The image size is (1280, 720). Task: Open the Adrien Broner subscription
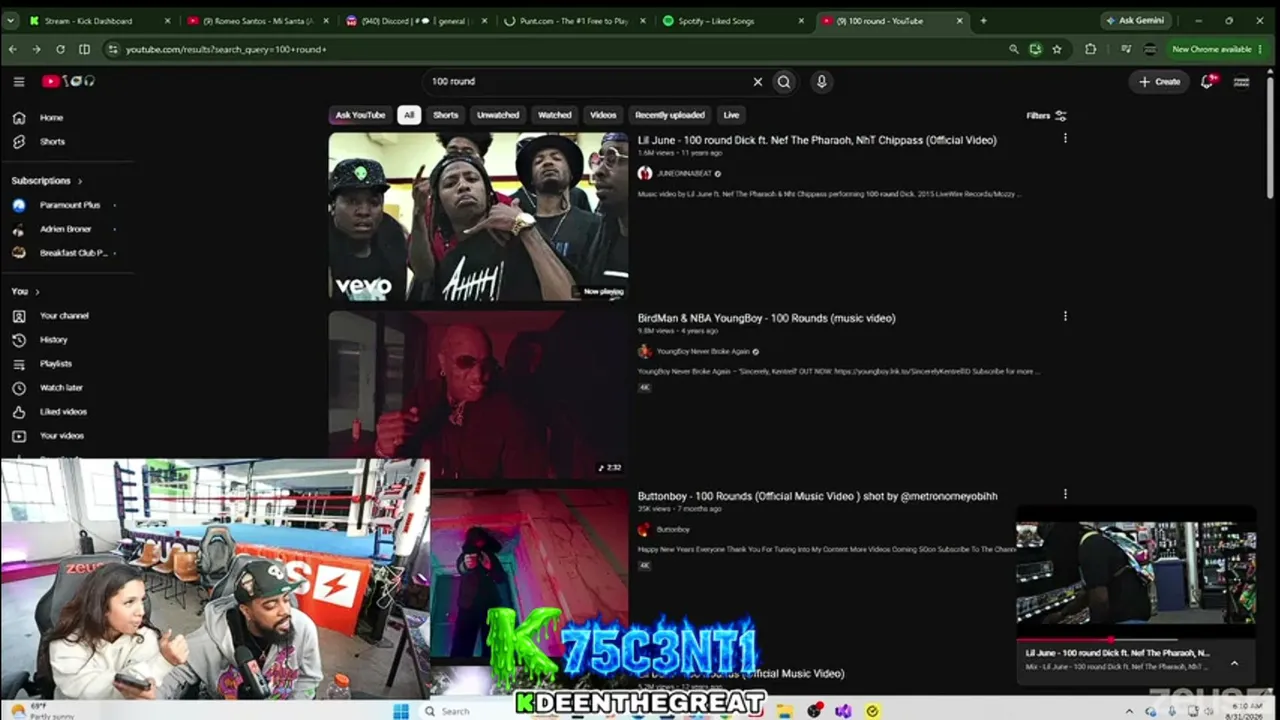(x=67, y=229)
